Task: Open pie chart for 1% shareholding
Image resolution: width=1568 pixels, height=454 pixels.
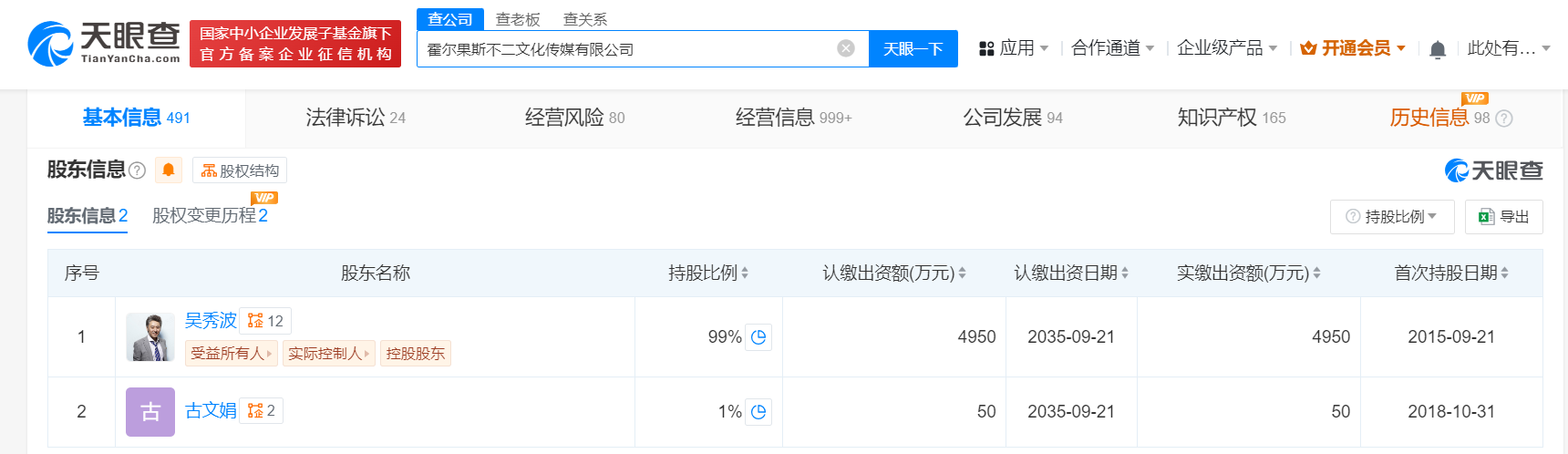Action: pos(758,412)
